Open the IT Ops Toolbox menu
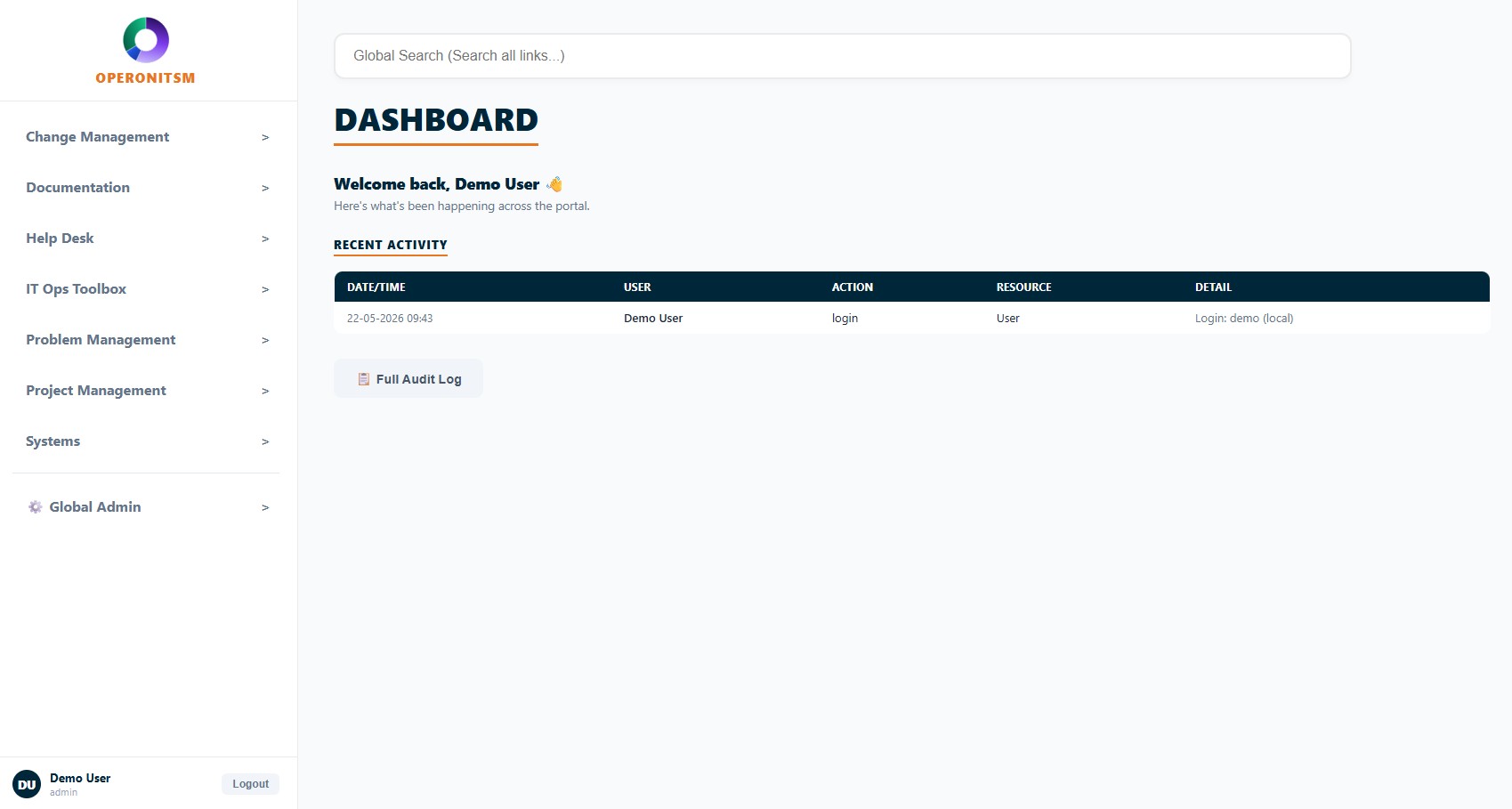1512x809 pixels. point(146,289)
